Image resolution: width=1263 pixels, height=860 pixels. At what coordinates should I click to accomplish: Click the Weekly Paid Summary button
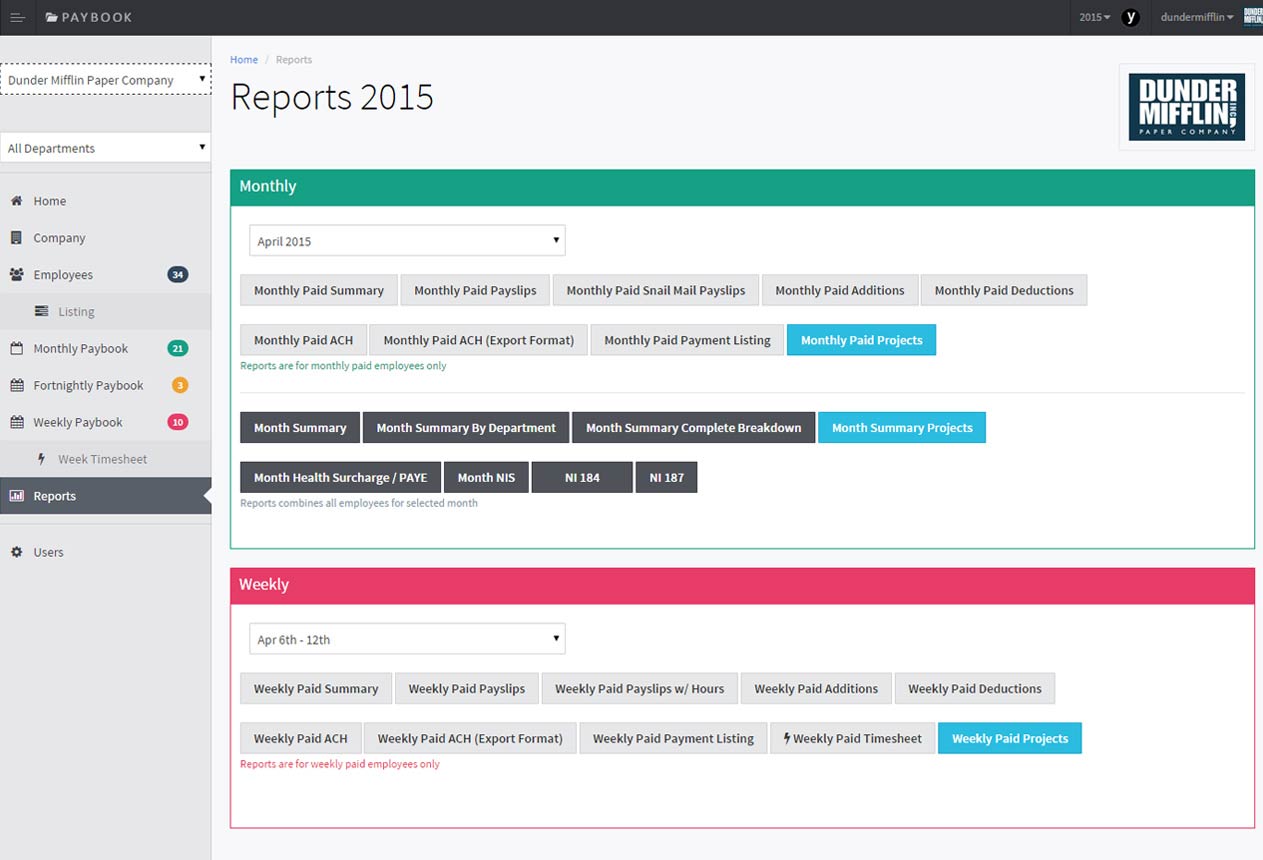pos(316,688)
